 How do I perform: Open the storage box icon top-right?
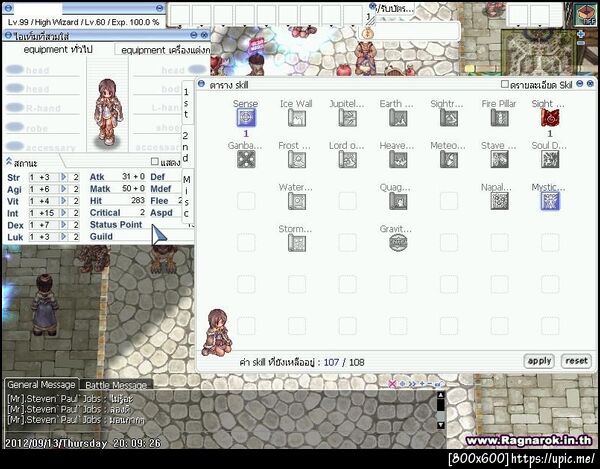[x=586, y=15]
